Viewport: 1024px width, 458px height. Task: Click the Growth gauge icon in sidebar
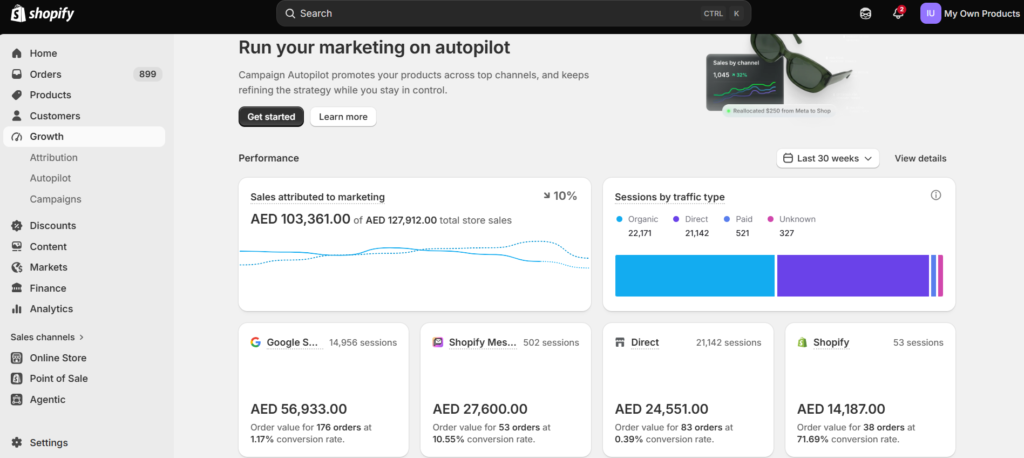(x=17, y=137)
